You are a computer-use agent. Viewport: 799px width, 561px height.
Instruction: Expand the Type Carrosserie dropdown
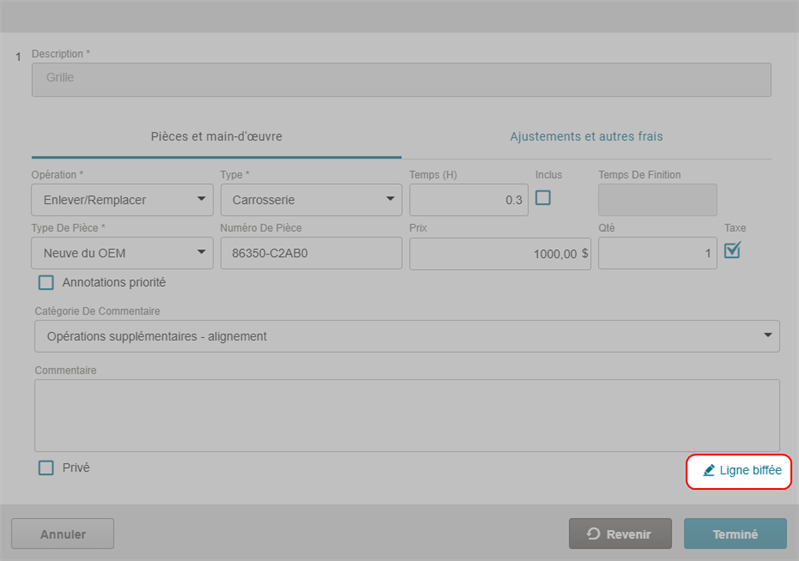coord(310,200)
